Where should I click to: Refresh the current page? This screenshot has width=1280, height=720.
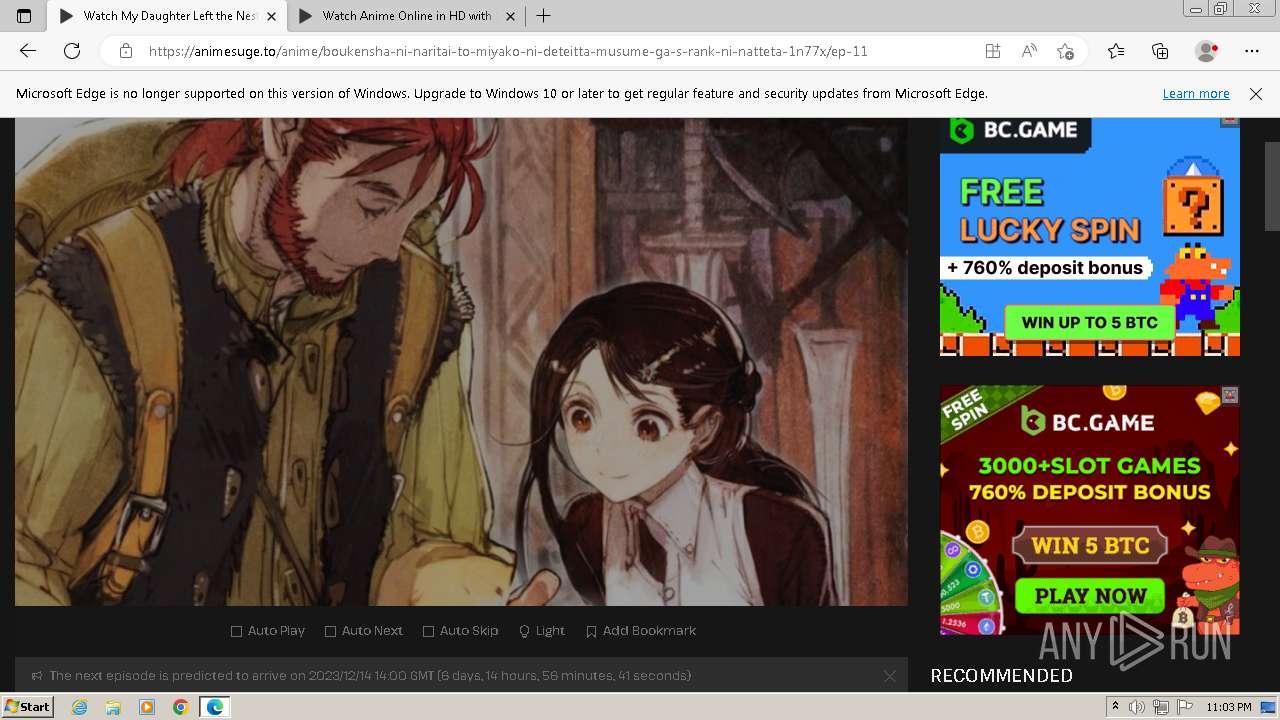(x=72, y=51)
